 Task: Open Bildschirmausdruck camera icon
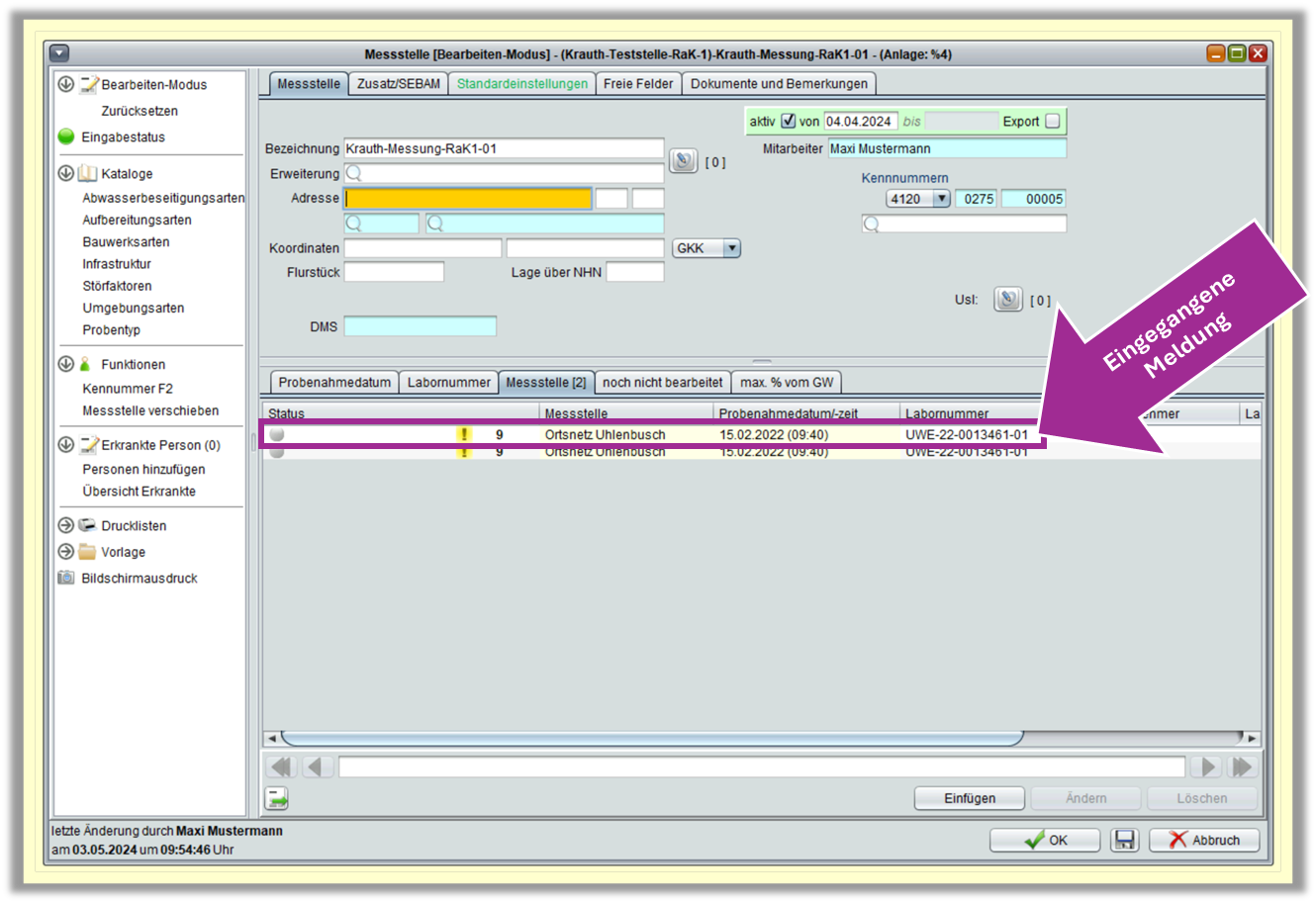tap(66, 578)
